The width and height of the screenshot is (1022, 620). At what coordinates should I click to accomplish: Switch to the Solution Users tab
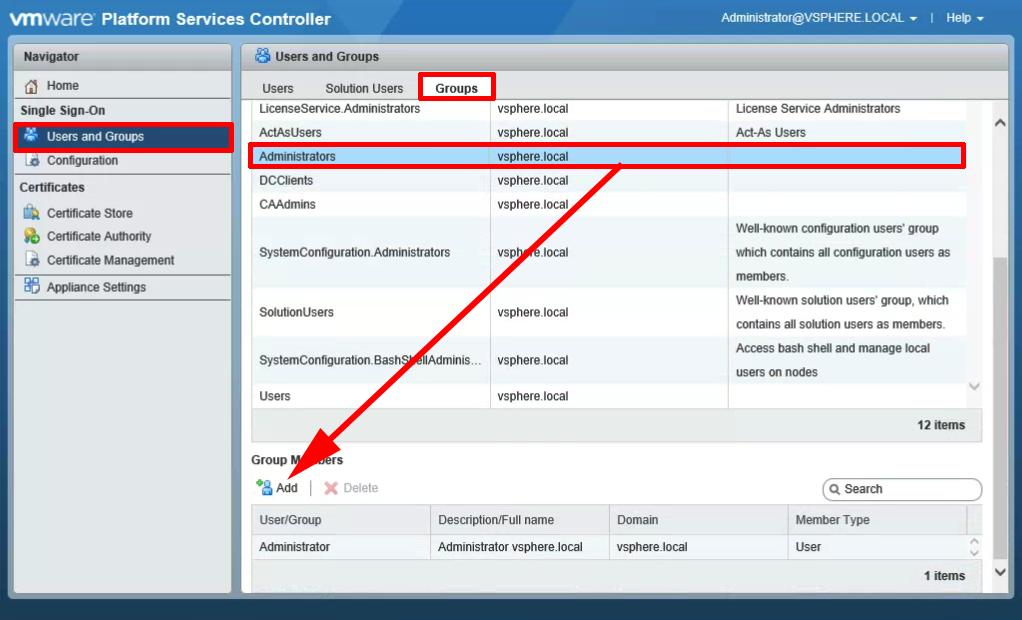[x=364, y=88]
